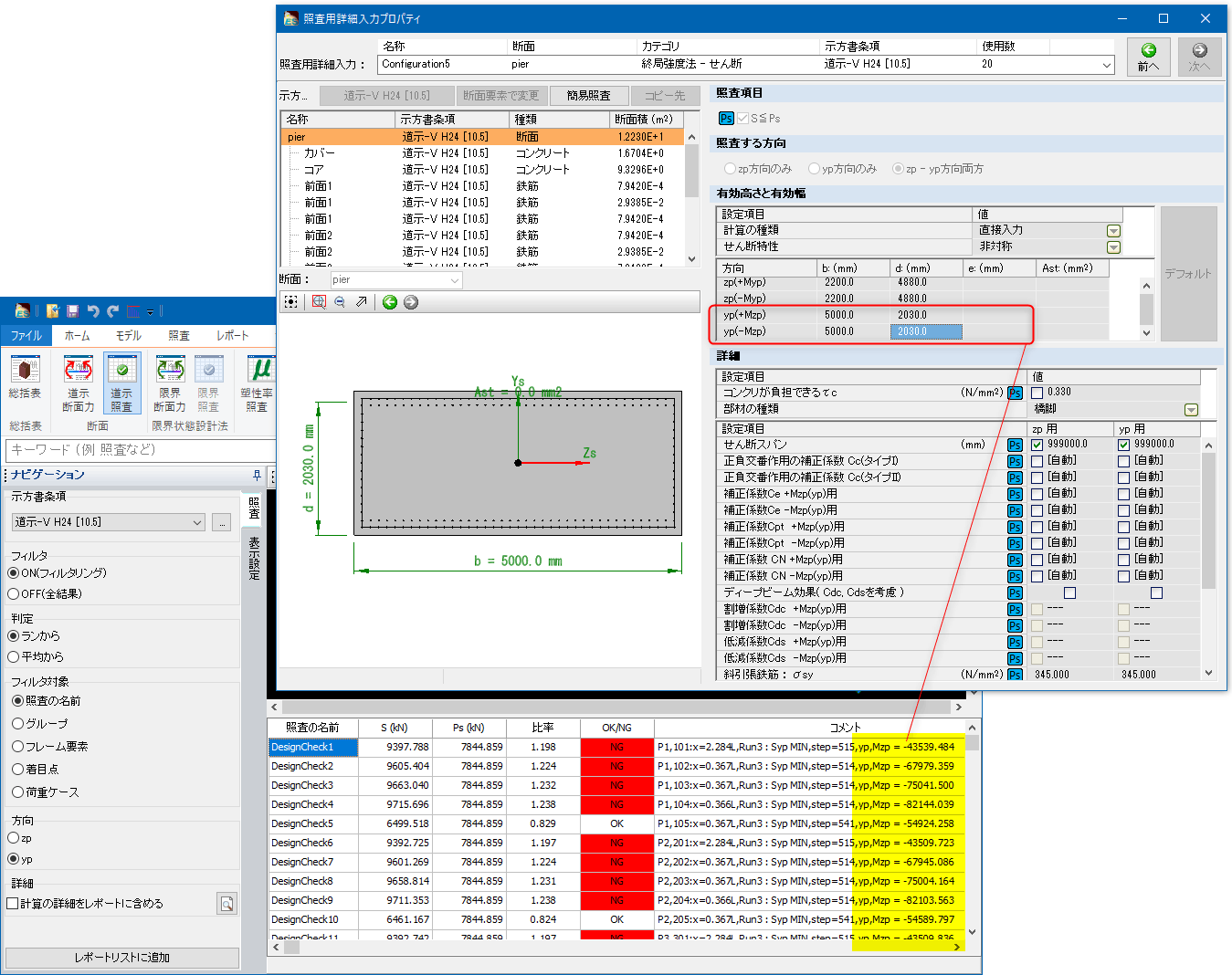1232x975 pixels.
Task: Select the OFF(全結果) filter radio button
Action: point(14,594)
